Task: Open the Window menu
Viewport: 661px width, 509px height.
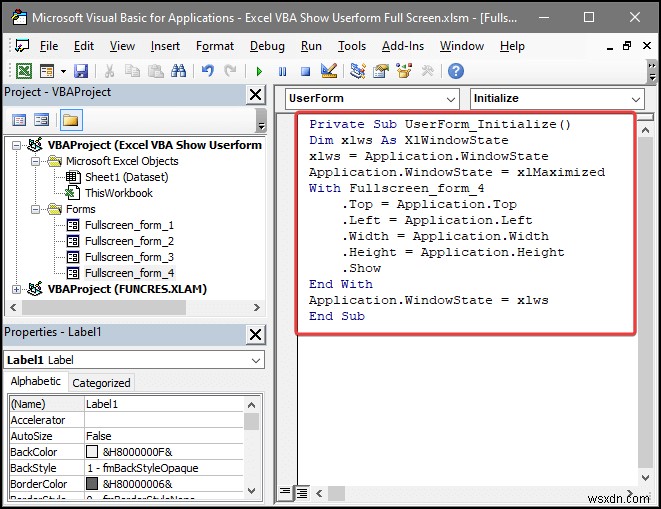Action: 462,46
